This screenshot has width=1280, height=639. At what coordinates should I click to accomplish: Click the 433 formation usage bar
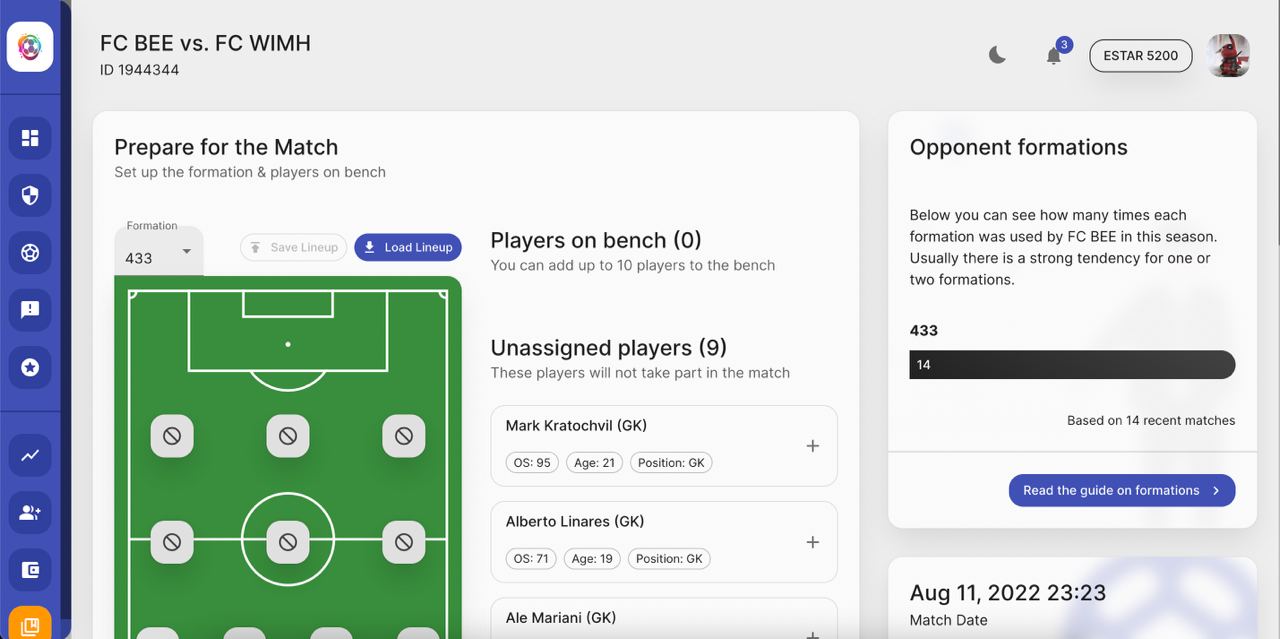1072,365
